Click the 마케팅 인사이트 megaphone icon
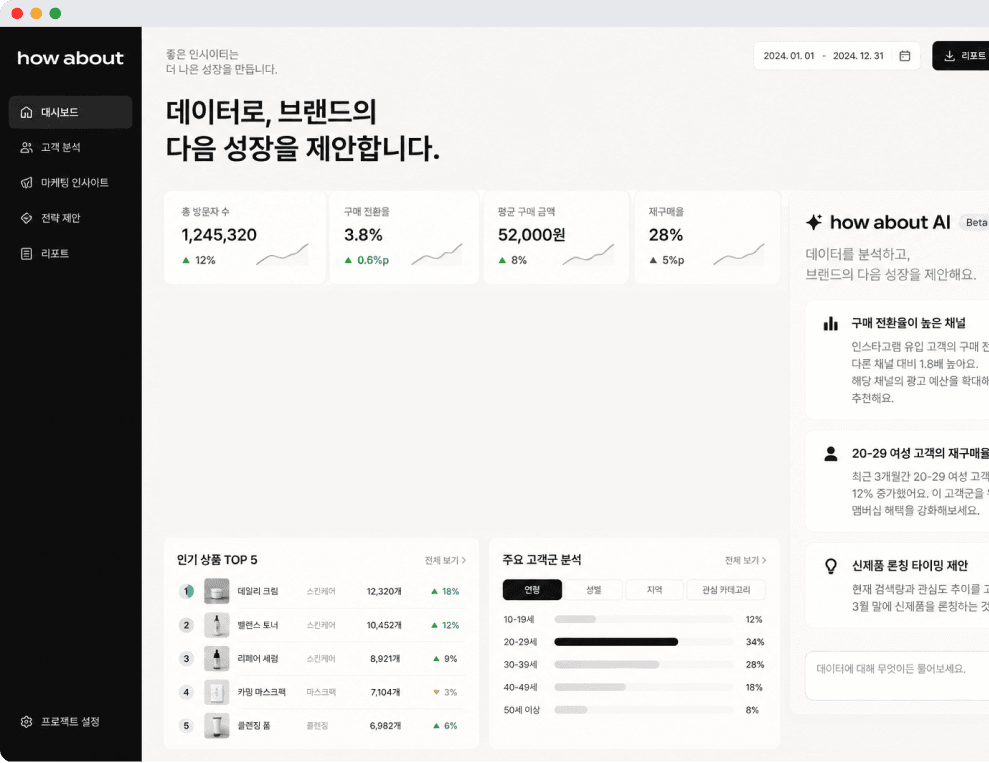Viewport: 989px width, 763px height. (26, 183)
